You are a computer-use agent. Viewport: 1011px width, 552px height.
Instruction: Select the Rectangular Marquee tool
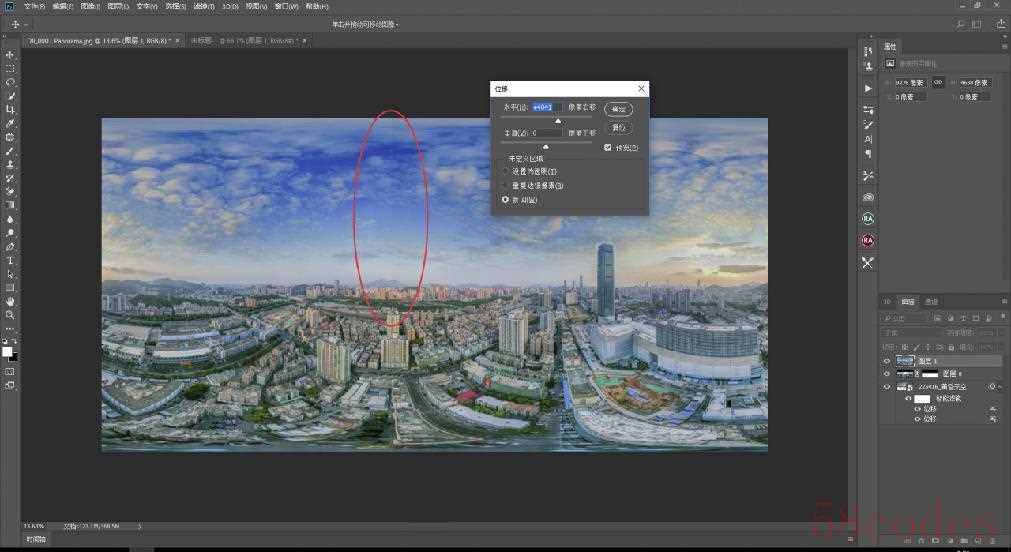[10, 68]
